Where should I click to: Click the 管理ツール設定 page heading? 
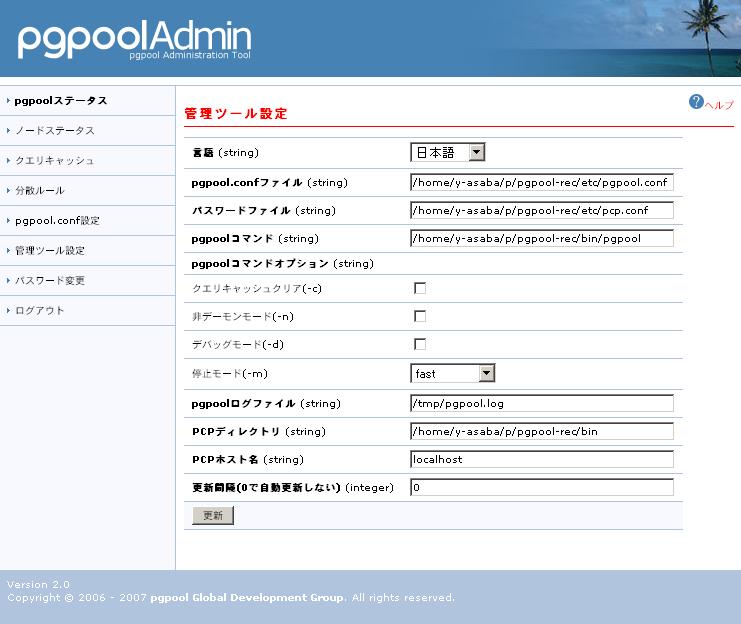pos(236,113)
